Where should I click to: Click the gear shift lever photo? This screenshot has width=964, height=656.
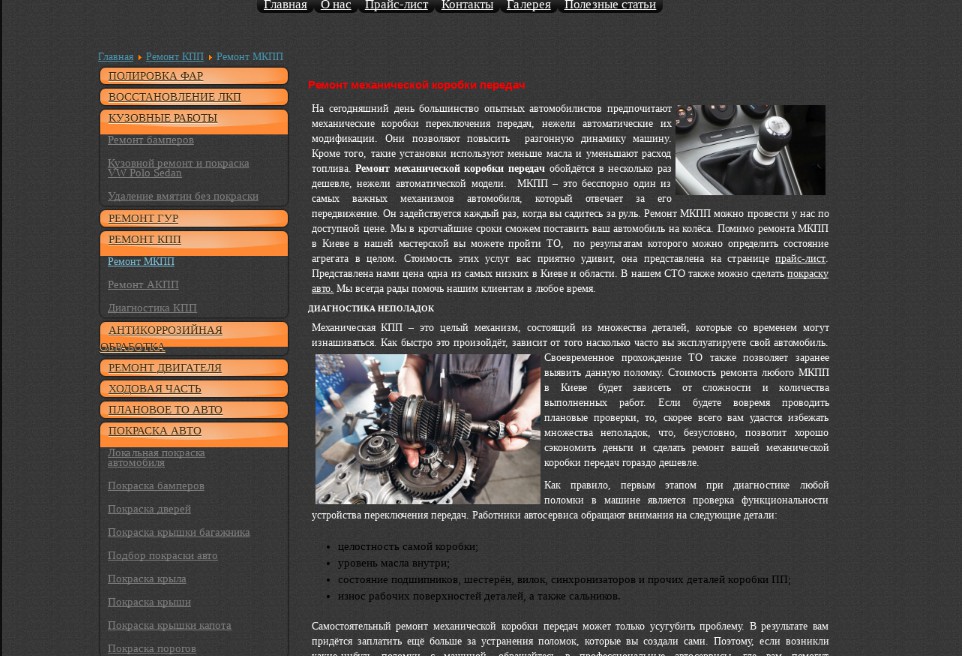[x=750, y=150]
